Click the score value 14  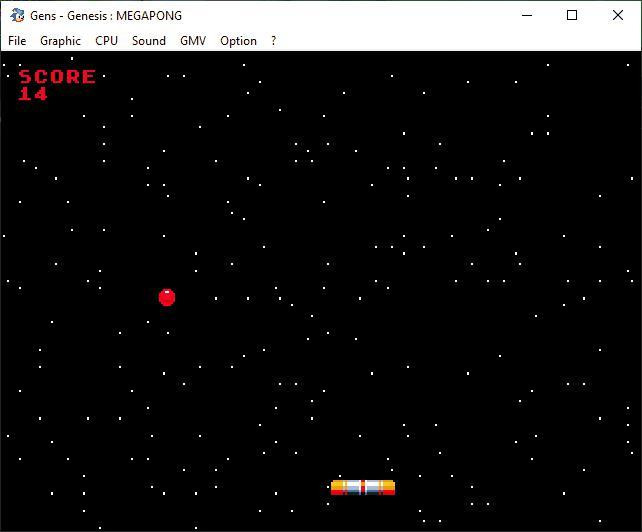coord(33,94)
